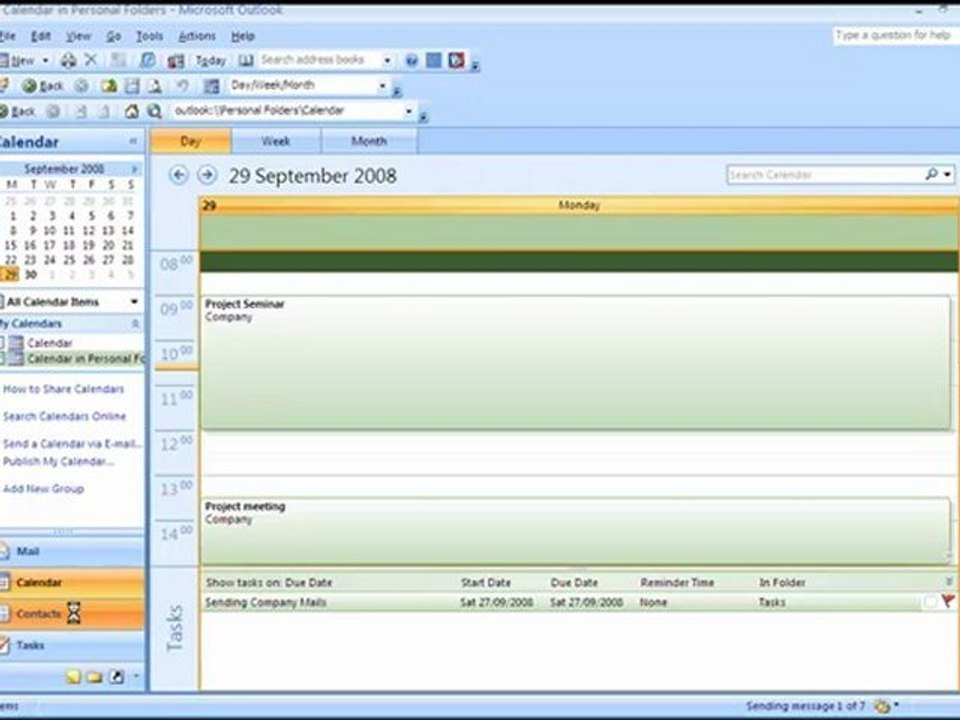Click the blue Help question mark icon
960x720 pixels.
(x=411, y=60)
